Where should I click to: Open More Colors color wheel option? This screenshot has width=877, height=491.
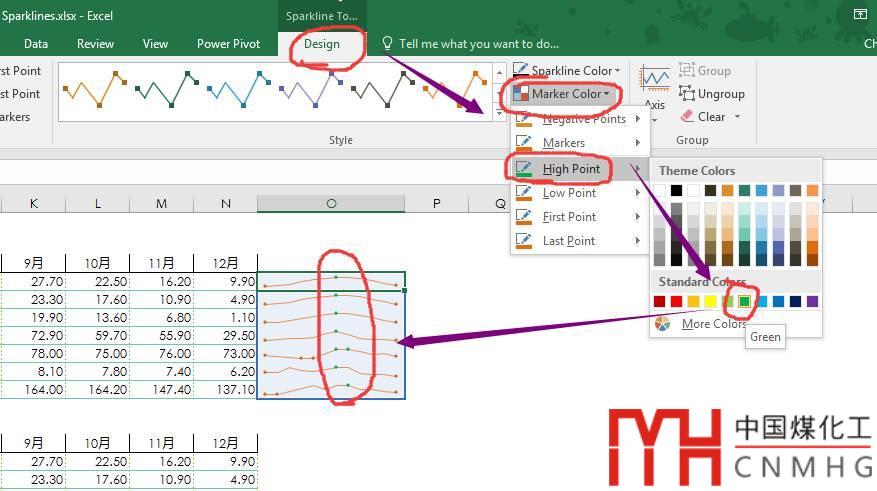pyautogui.click(x=662, y=324)
